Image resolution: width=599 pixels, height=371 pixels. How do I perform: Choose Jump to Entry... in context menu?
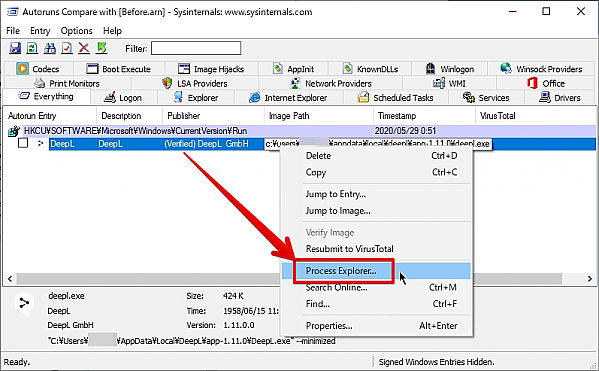376,194
